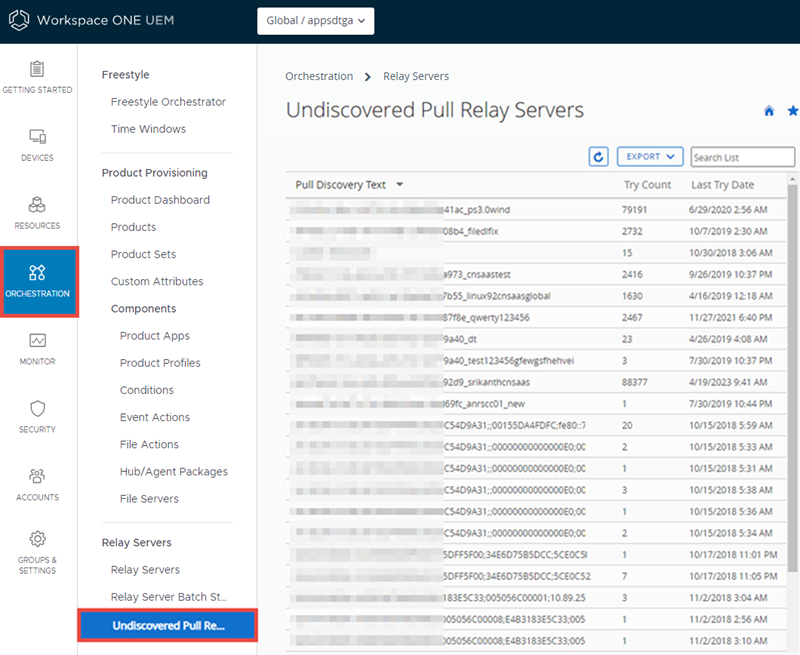Open Event Actions
The image size is (800, 655).
click(155, 417)
